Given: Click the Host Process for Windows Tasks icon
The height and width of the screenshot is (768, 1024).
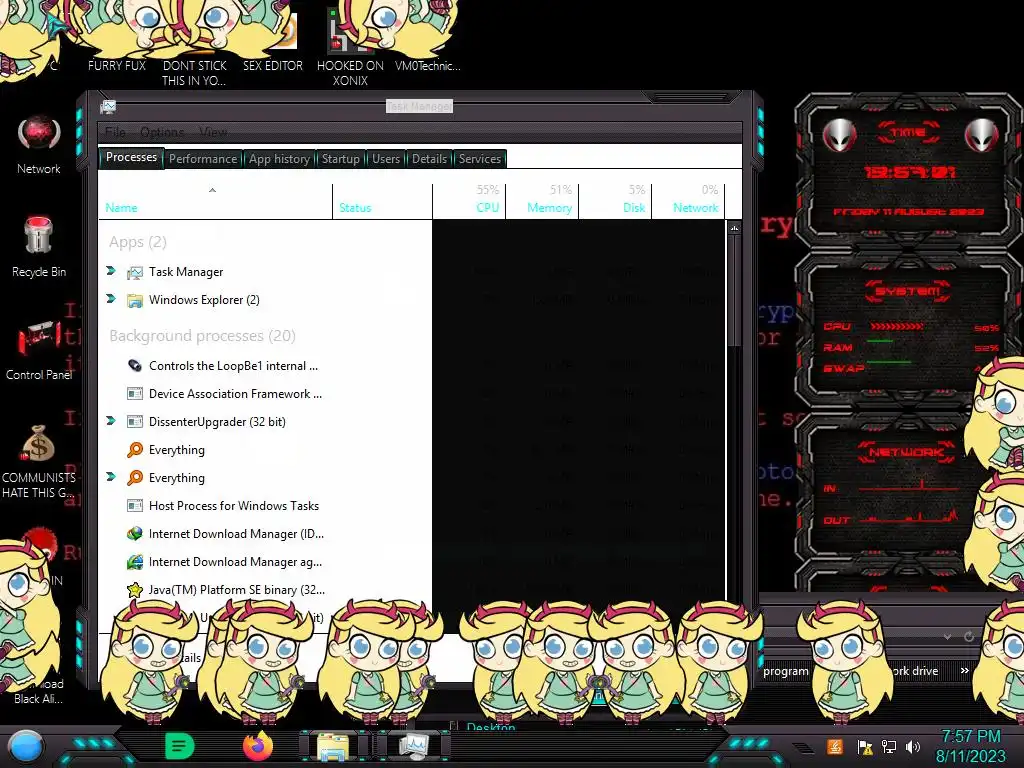Looking at the screenshot, I should coord(135,505).
